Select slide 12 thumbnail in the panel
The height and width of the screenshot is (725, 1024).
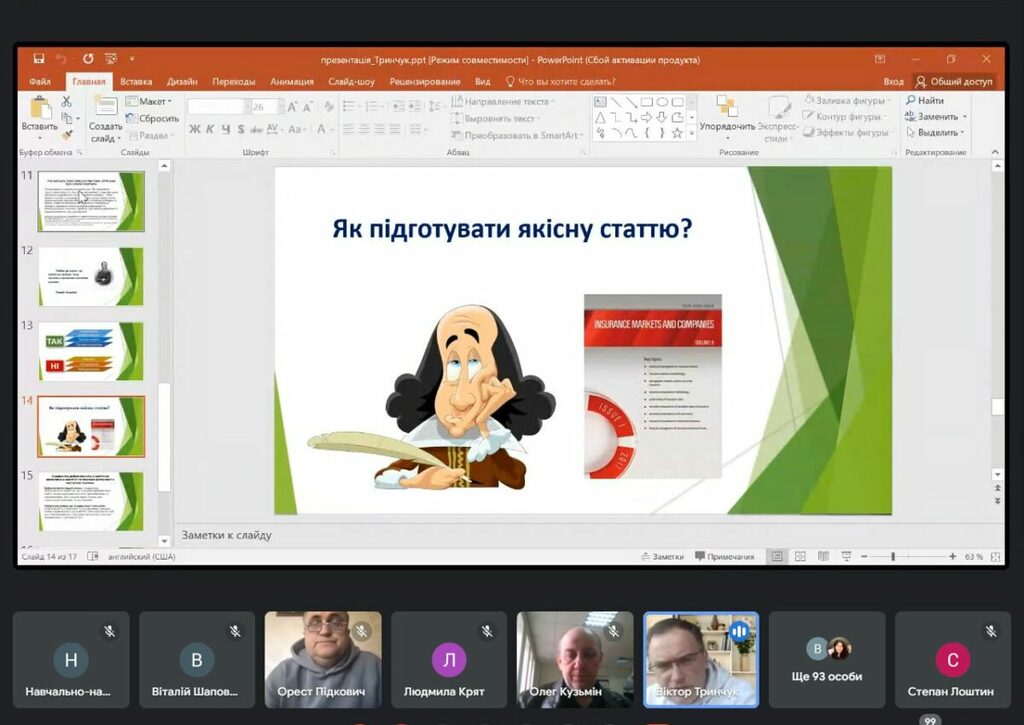[x=91, y=275]
